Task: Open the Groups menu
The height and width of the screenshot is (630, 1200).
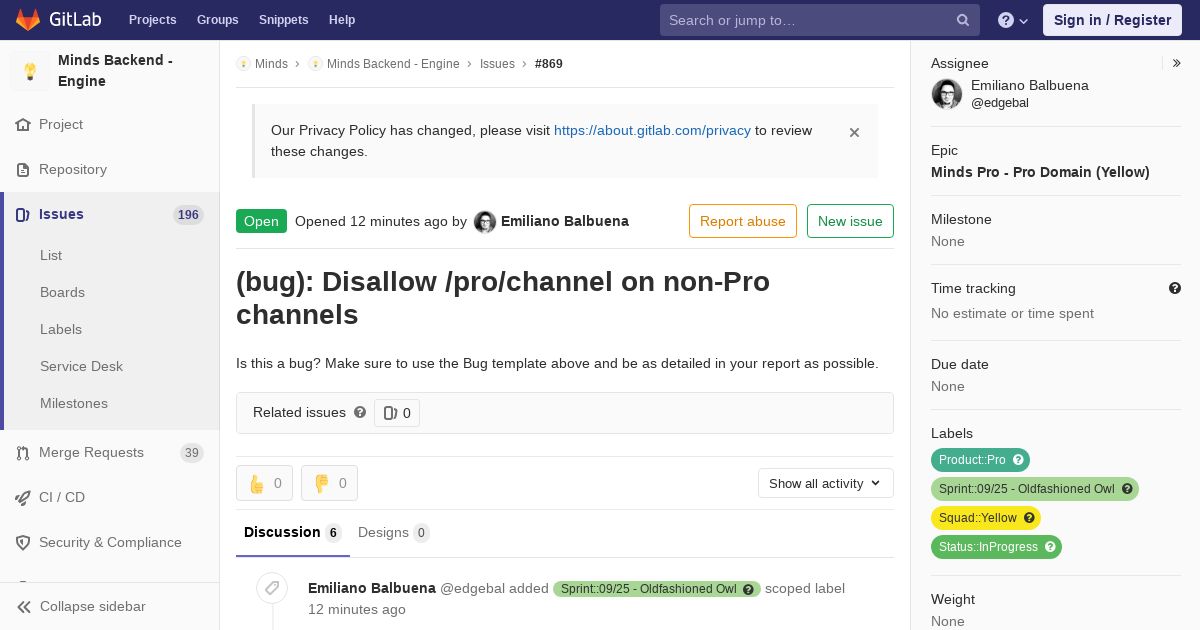Action: pyautogui.click(x=217, y=20)
